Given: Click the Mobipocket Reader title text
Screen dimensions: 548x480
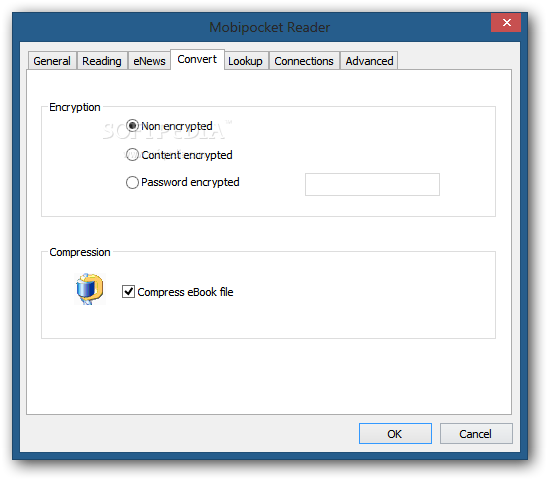Looking at the screenshot, I should tap(269, 27).
